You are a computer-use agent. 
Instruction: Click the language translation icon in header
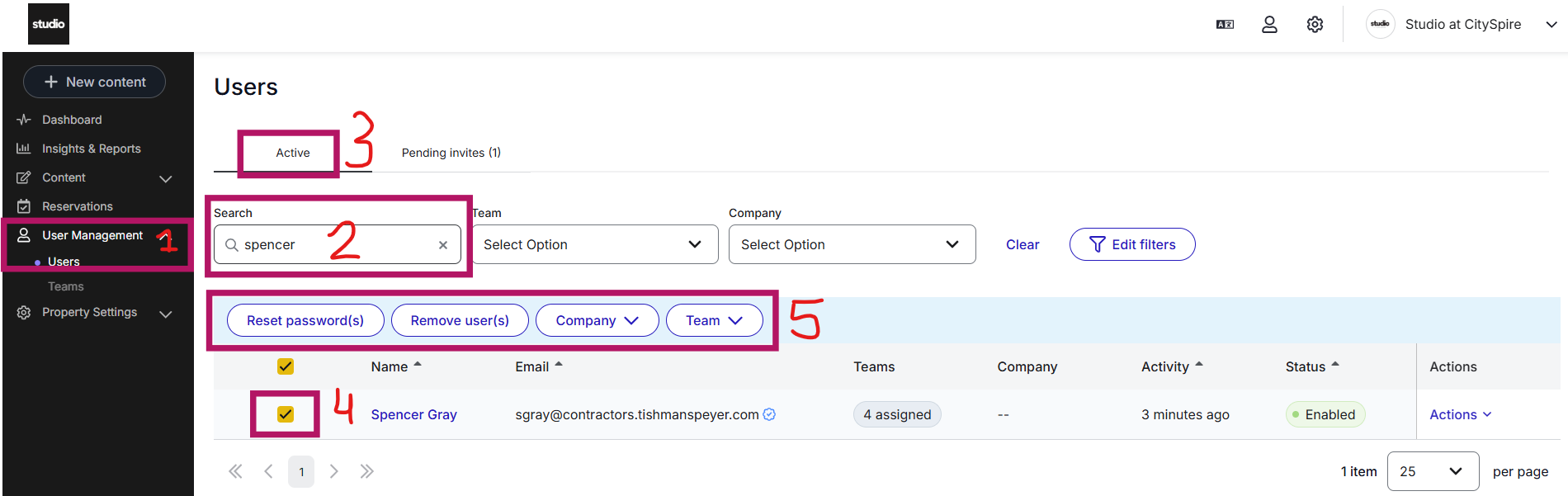(1225, 25)
